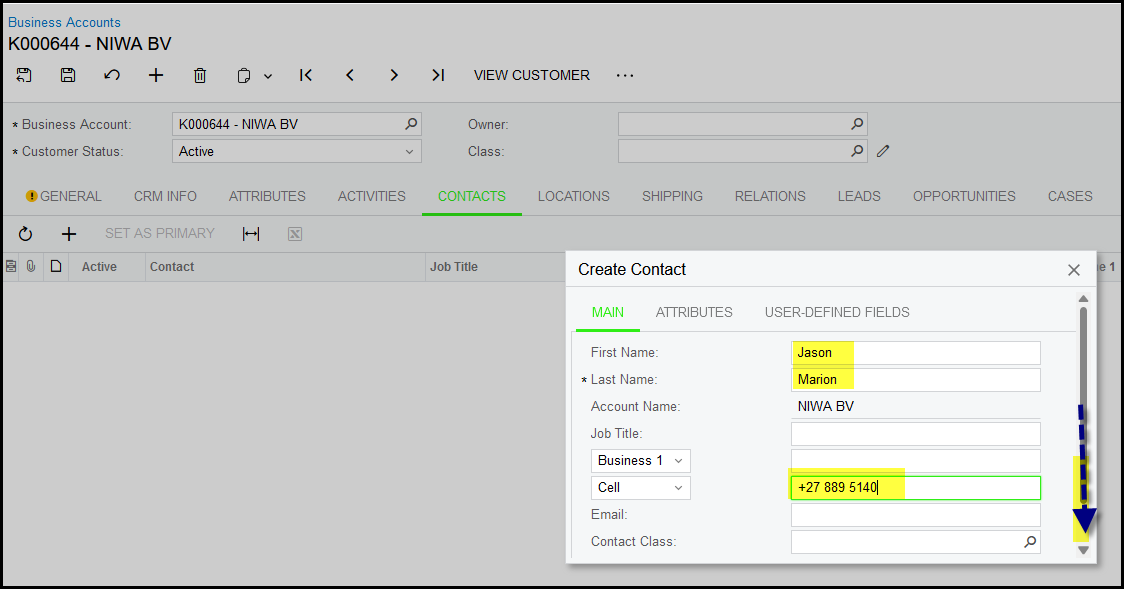The image size is (1124, 589).
Task: Expand the Business 1 phone type dropdown
Action: click(678, 461)
